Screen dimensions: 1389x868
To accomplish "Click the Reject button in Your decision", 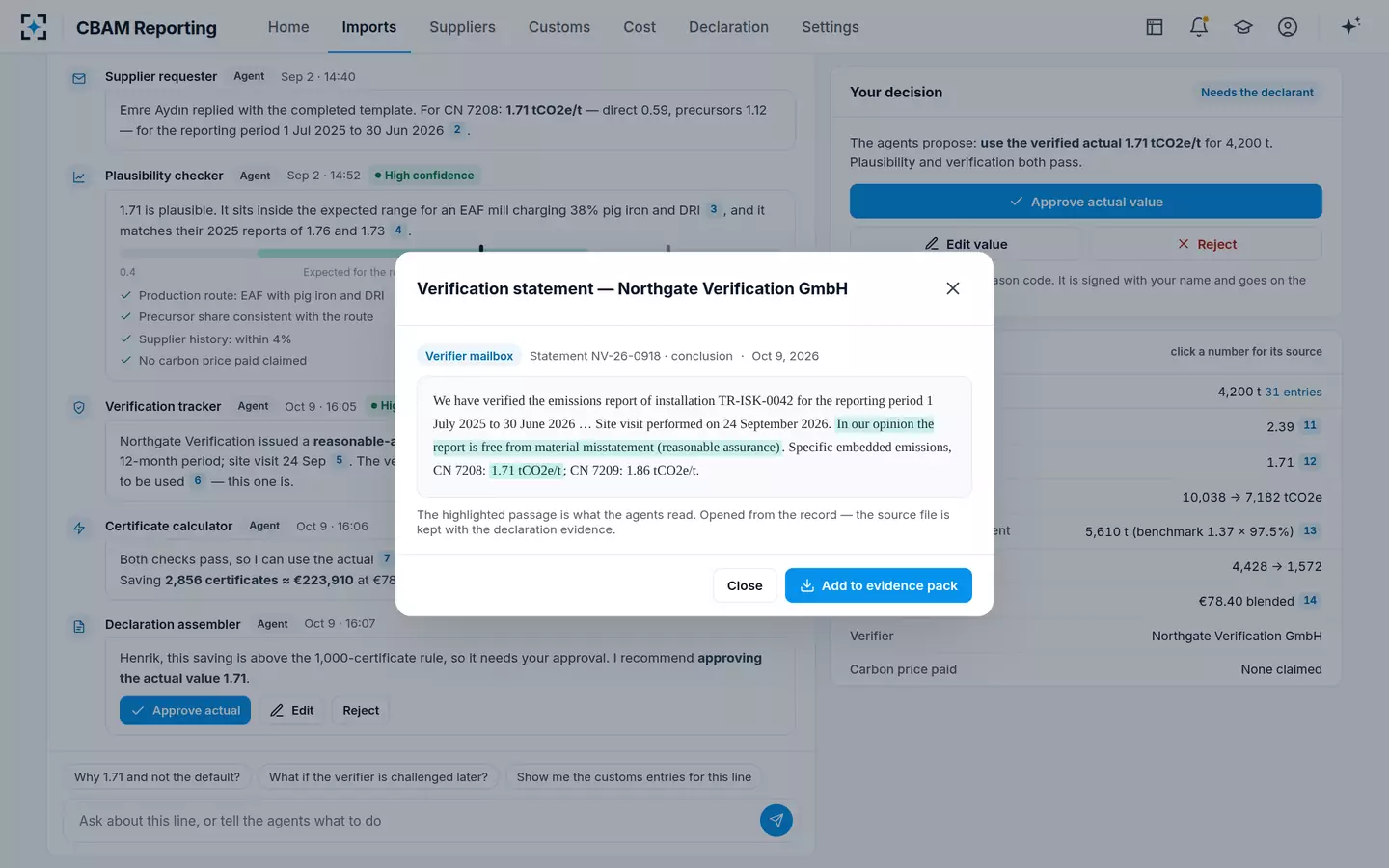I will (x=1207, y=244).
